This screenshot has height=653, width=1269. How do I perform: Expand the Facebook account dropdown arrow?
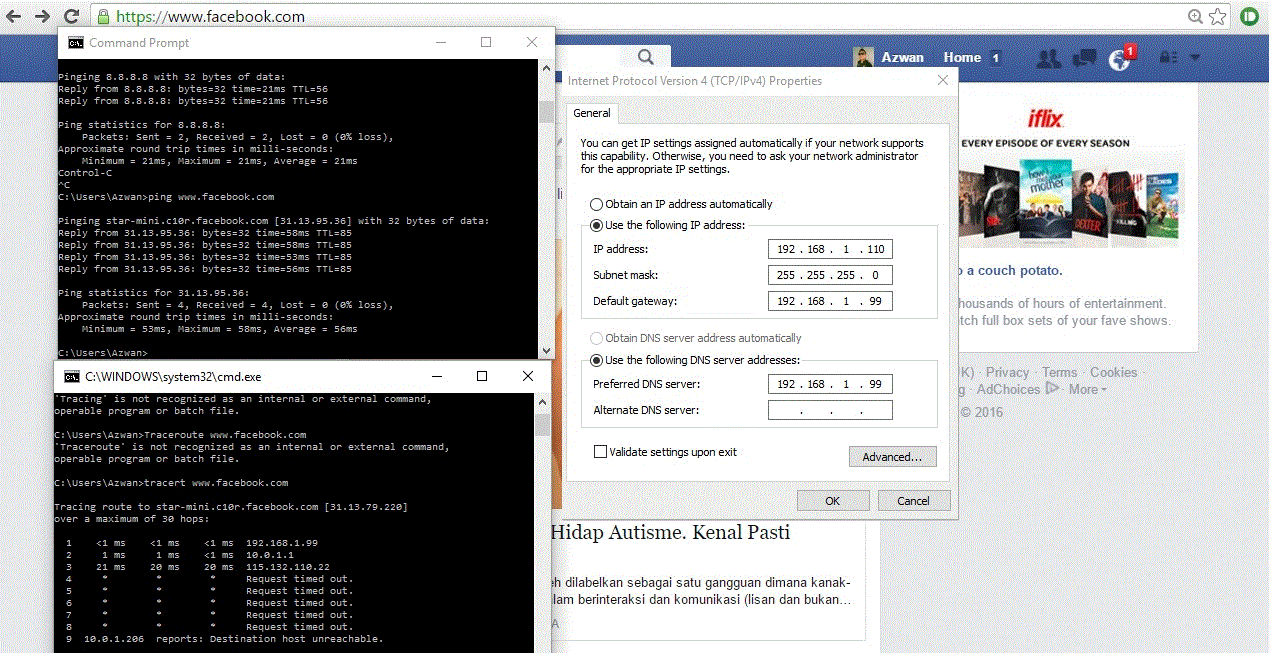coord(1195,58)
